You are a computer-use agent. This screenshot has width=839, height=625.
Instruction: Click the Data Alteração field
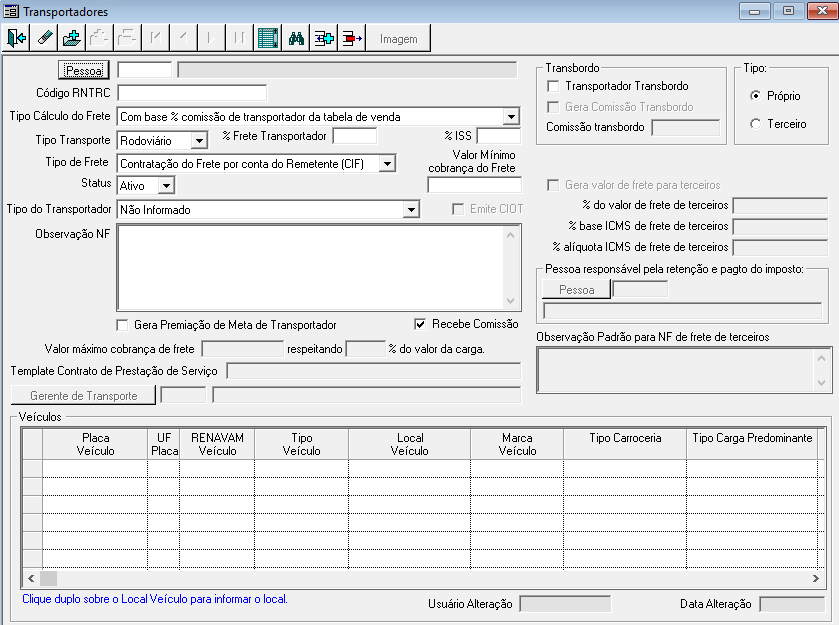[x=792, y=604]
